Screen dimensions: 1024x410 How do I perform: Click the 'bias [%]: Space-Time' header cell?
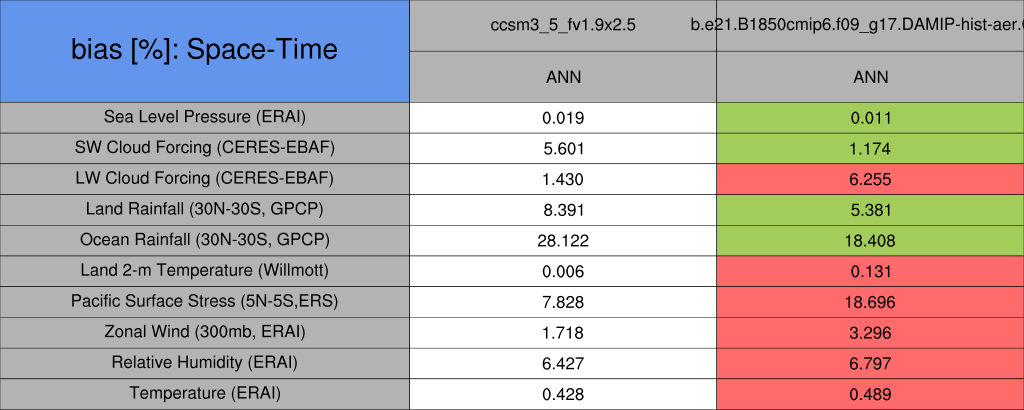point(205,50)
